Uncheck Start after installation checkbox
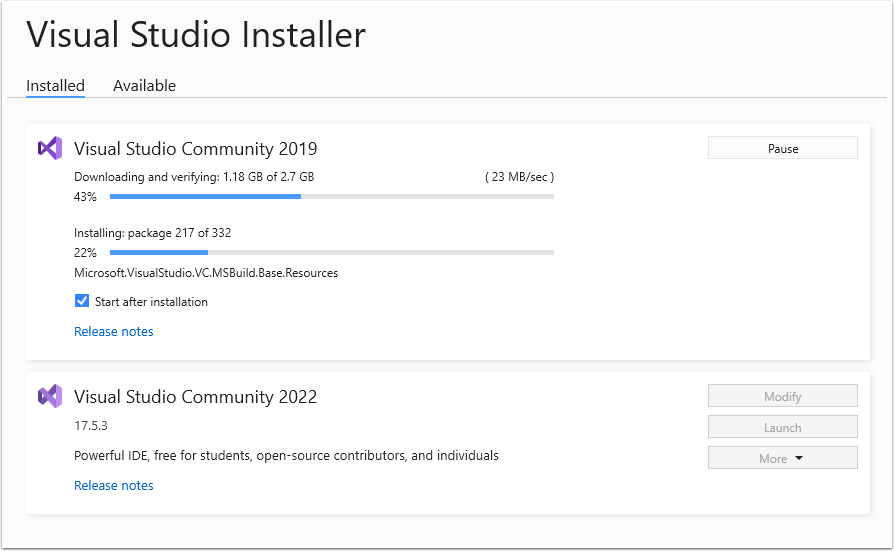The height and width of the screenshot is (551, 894). coord(82,301)
